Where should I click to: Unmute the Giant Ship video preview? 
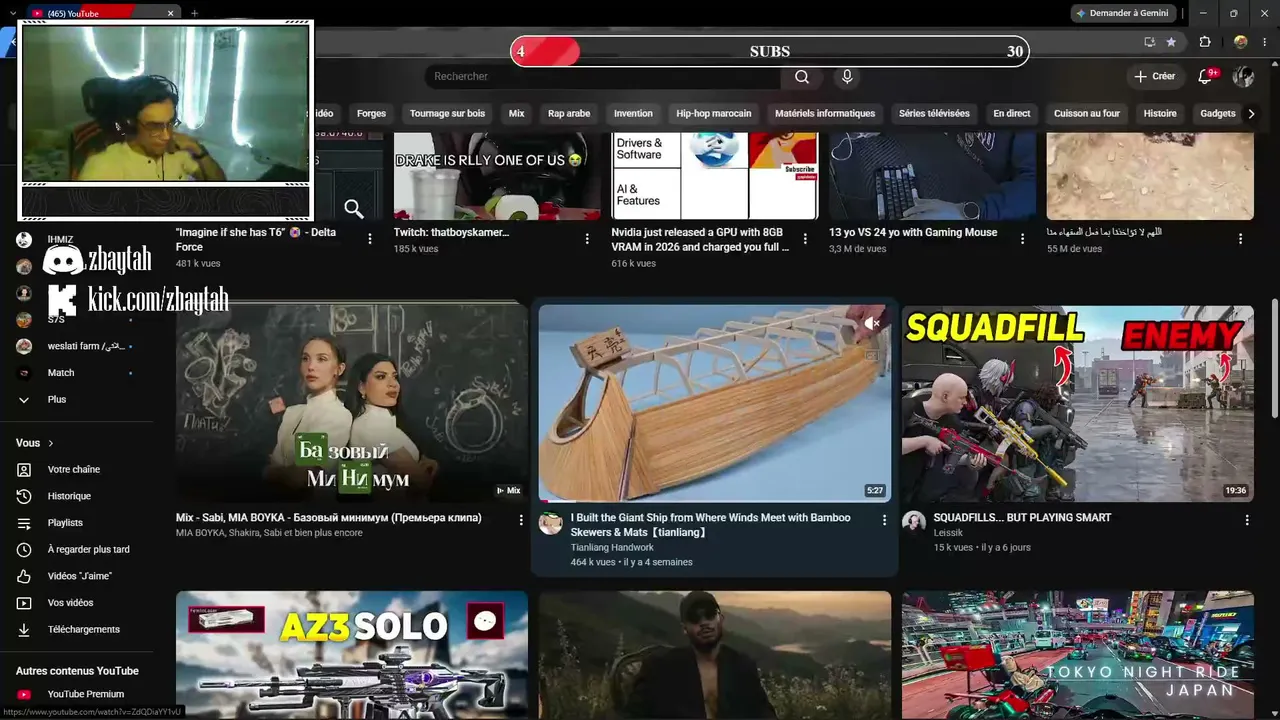click(872, 323)
